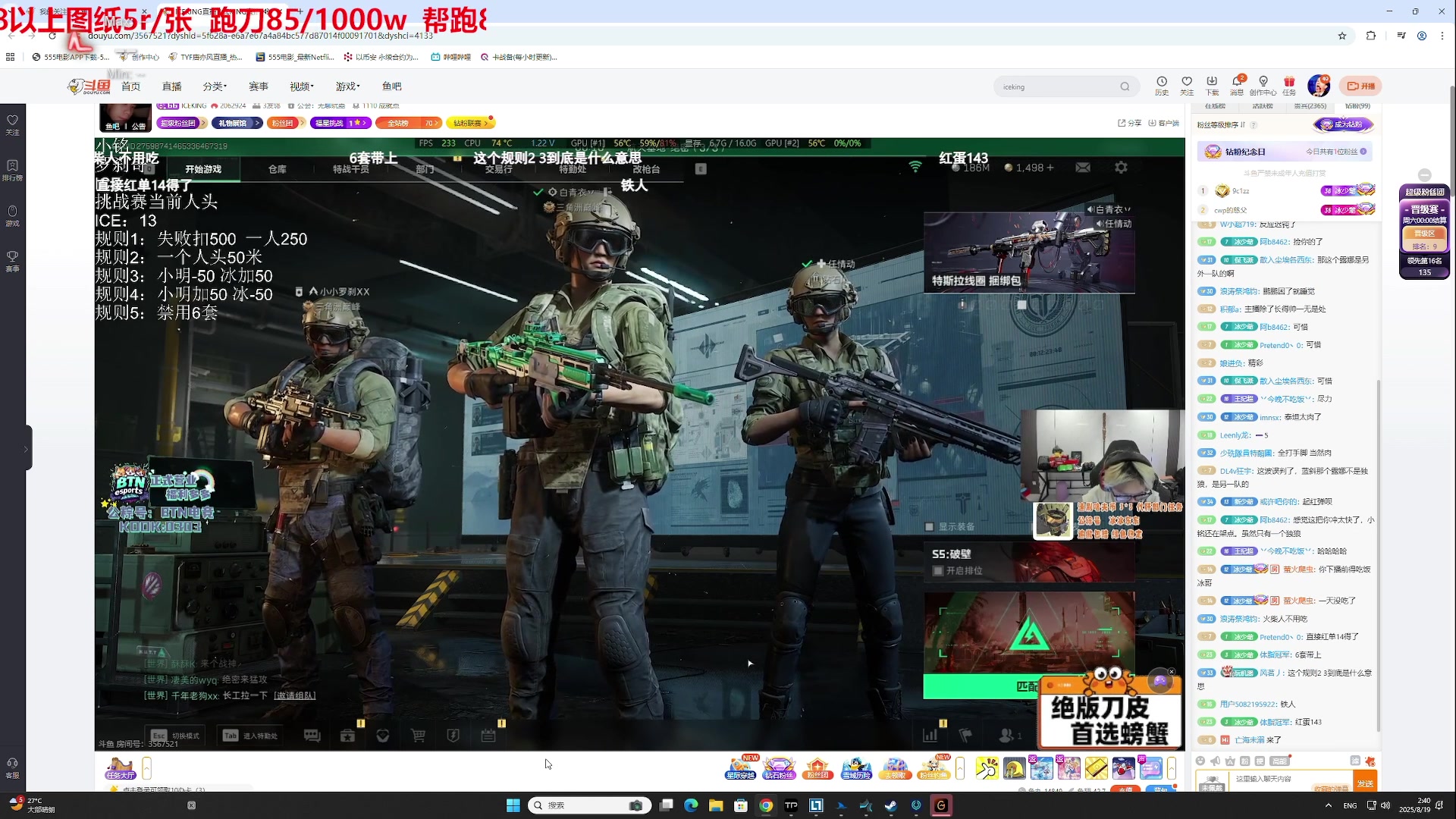Open Chrome from the taskbar
The height and width of the screenshot is (819, 1456).
click(766, 805)
